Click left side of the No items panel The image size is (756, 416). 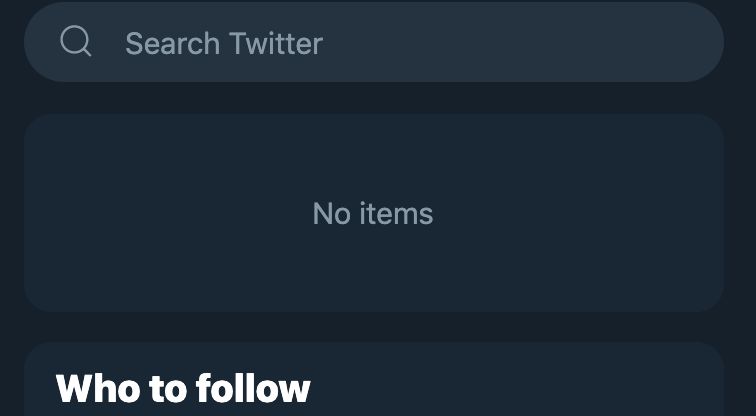[100, 213]
